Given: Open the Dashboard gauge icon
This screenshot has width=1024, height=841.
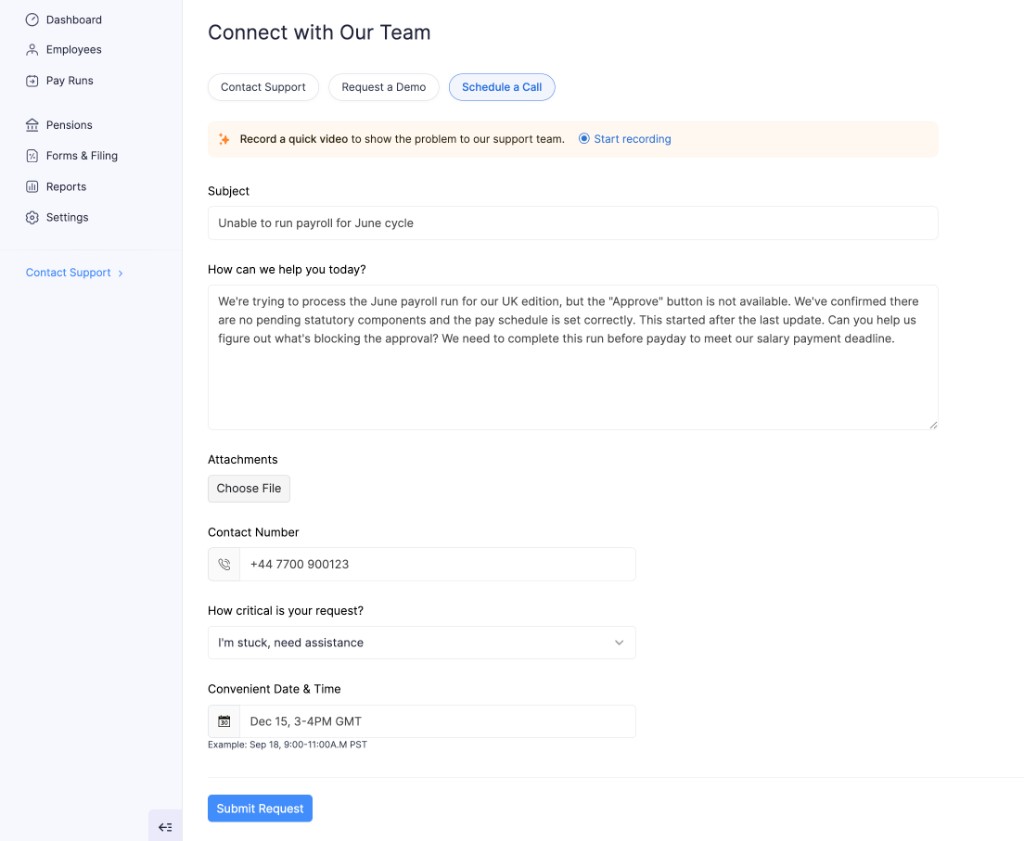Looking at the screenshot, I should [x=32, y=20].
